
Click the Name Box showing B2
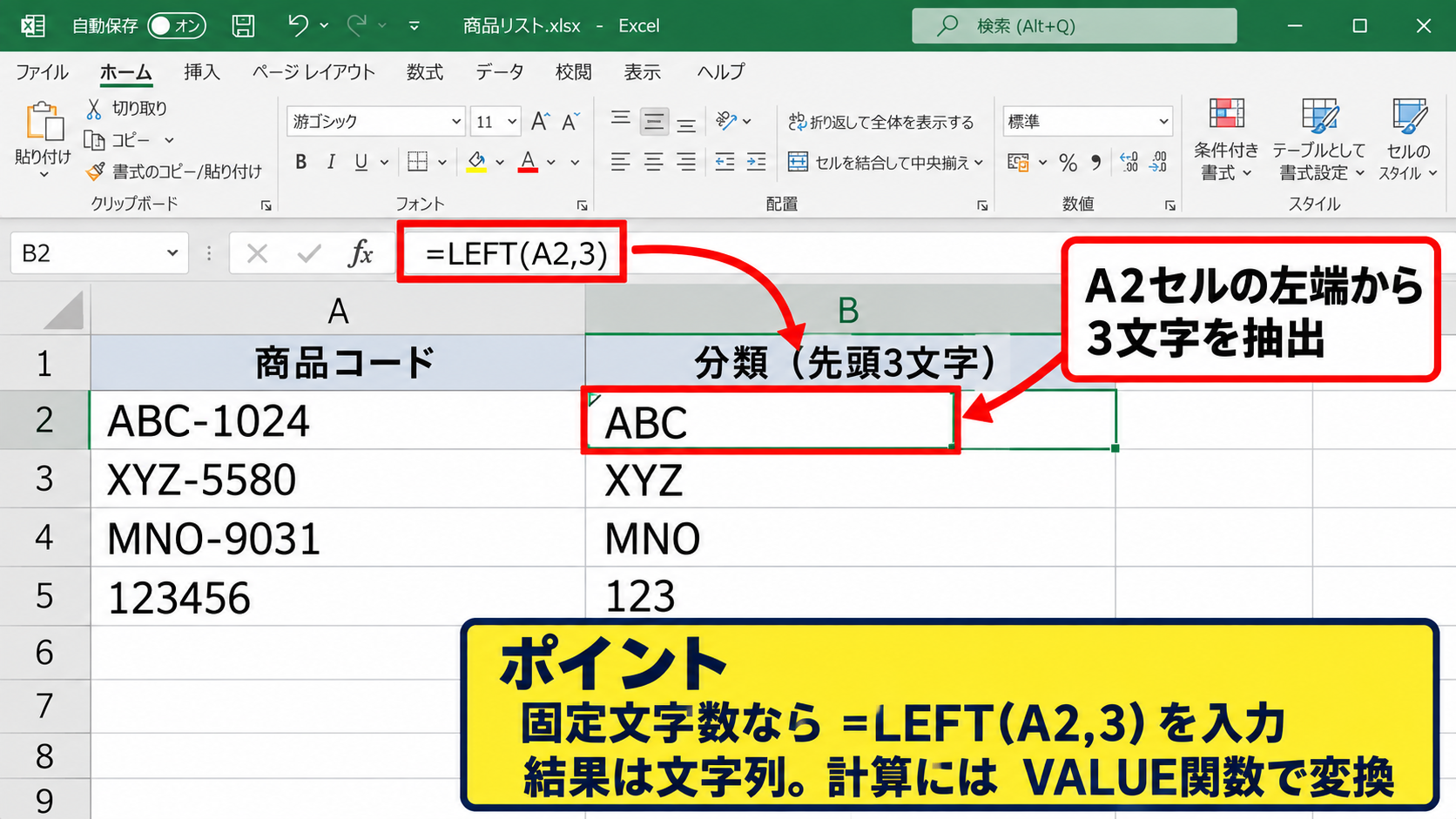point(99,253)
